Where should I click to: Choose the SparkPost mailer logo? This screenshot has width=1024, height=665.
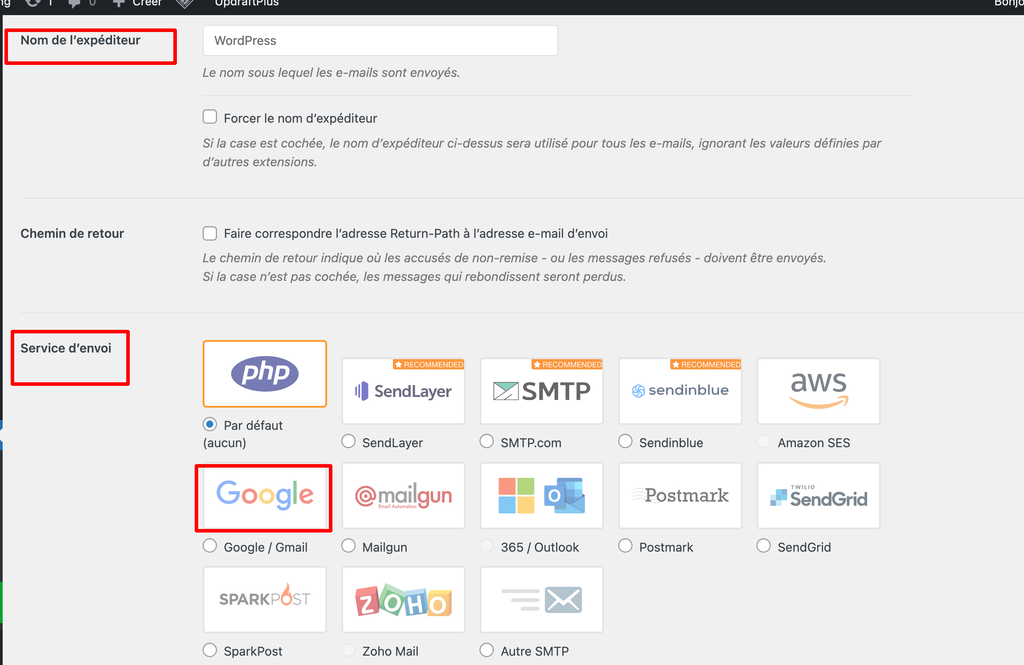point(264,599)
